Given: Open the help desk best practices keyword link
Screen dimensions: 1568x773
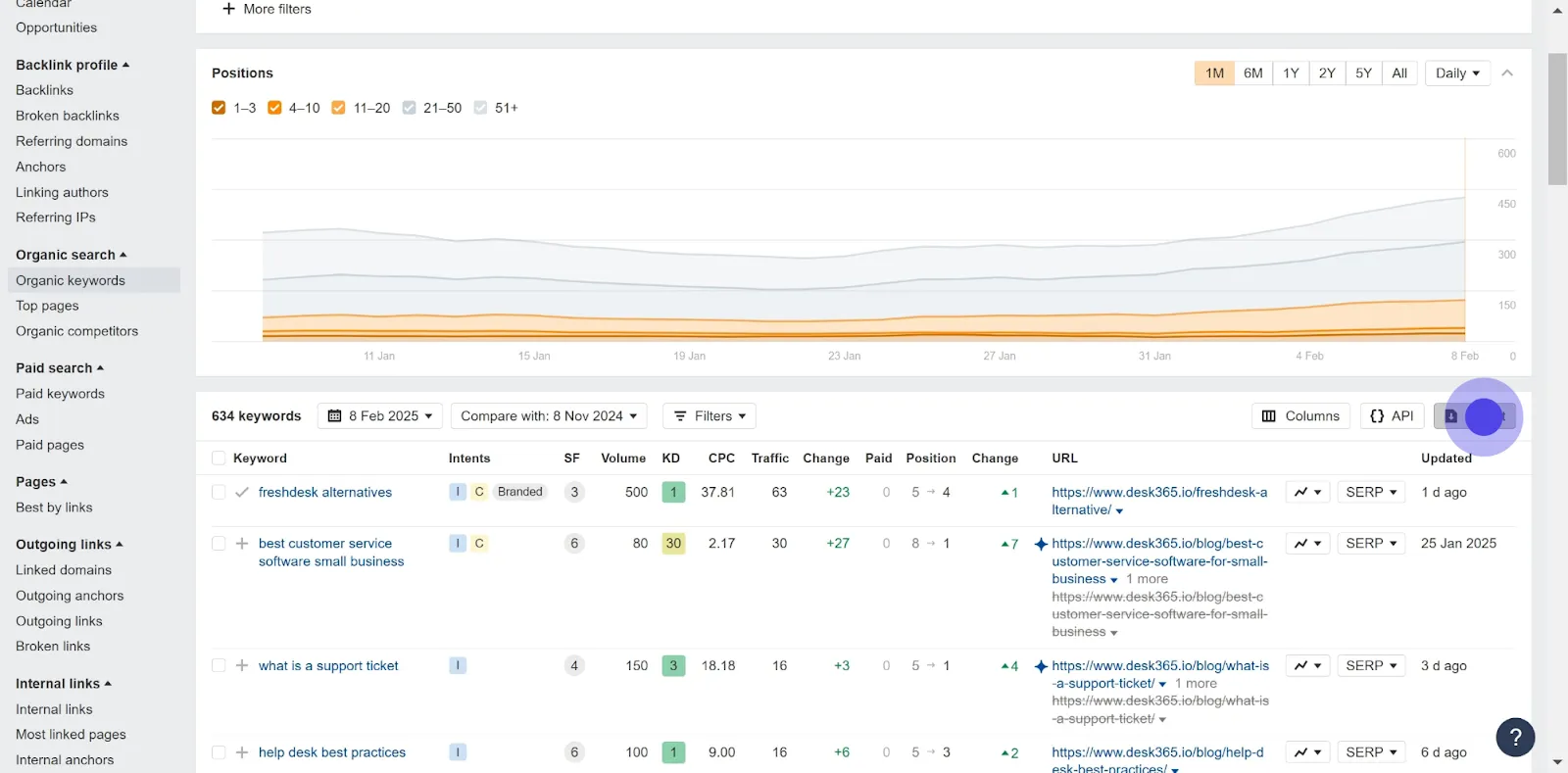Looking at the screenshot, I should coord(332,752).
